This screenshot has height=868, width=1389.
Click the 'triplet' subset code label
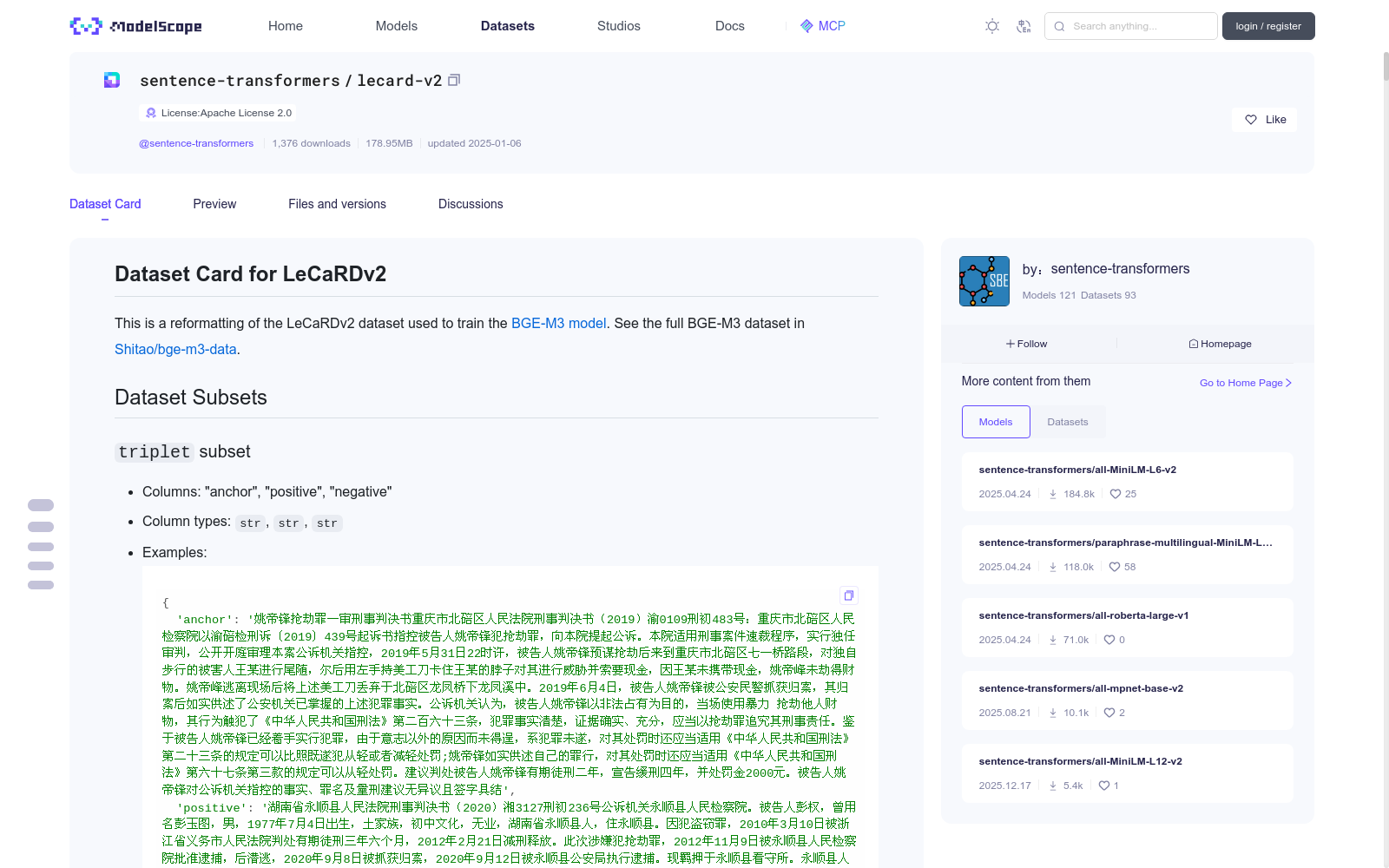pos(155,452)
